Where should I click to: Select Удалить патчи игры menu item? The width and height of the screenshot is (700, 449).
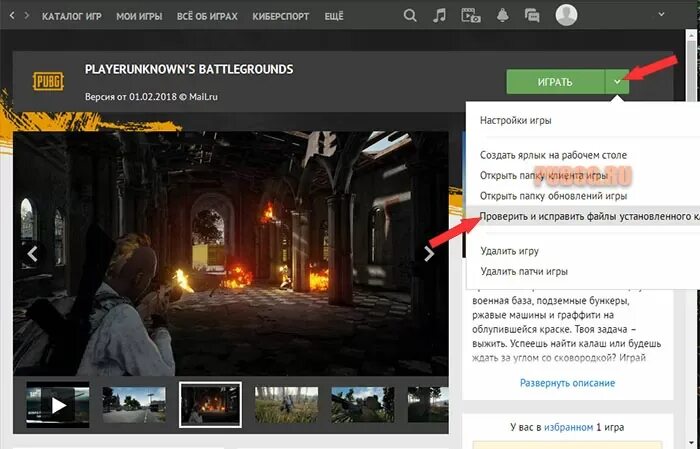(x=524, y=271)
